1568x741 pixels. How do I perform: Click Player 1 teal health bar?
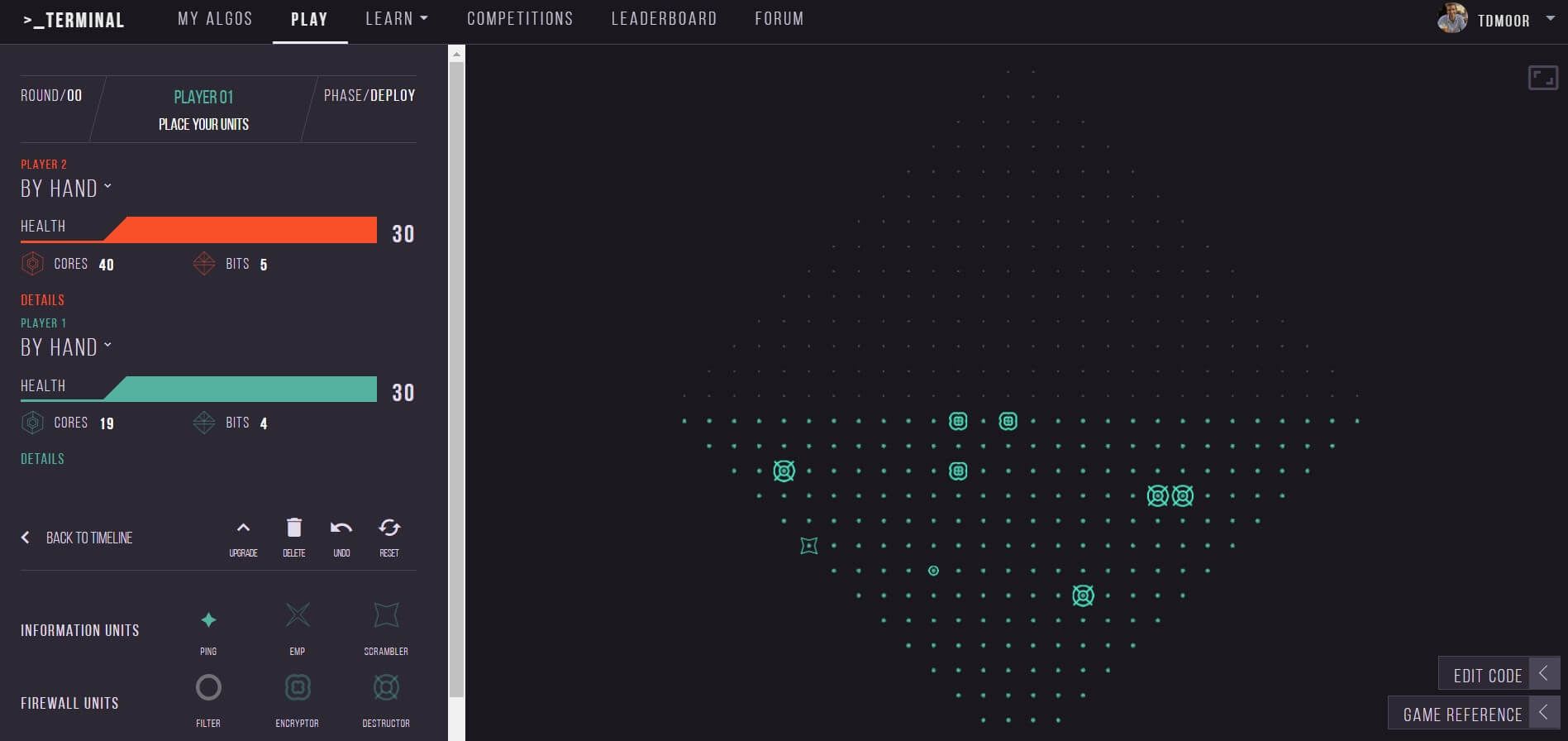tap(240, 389)
